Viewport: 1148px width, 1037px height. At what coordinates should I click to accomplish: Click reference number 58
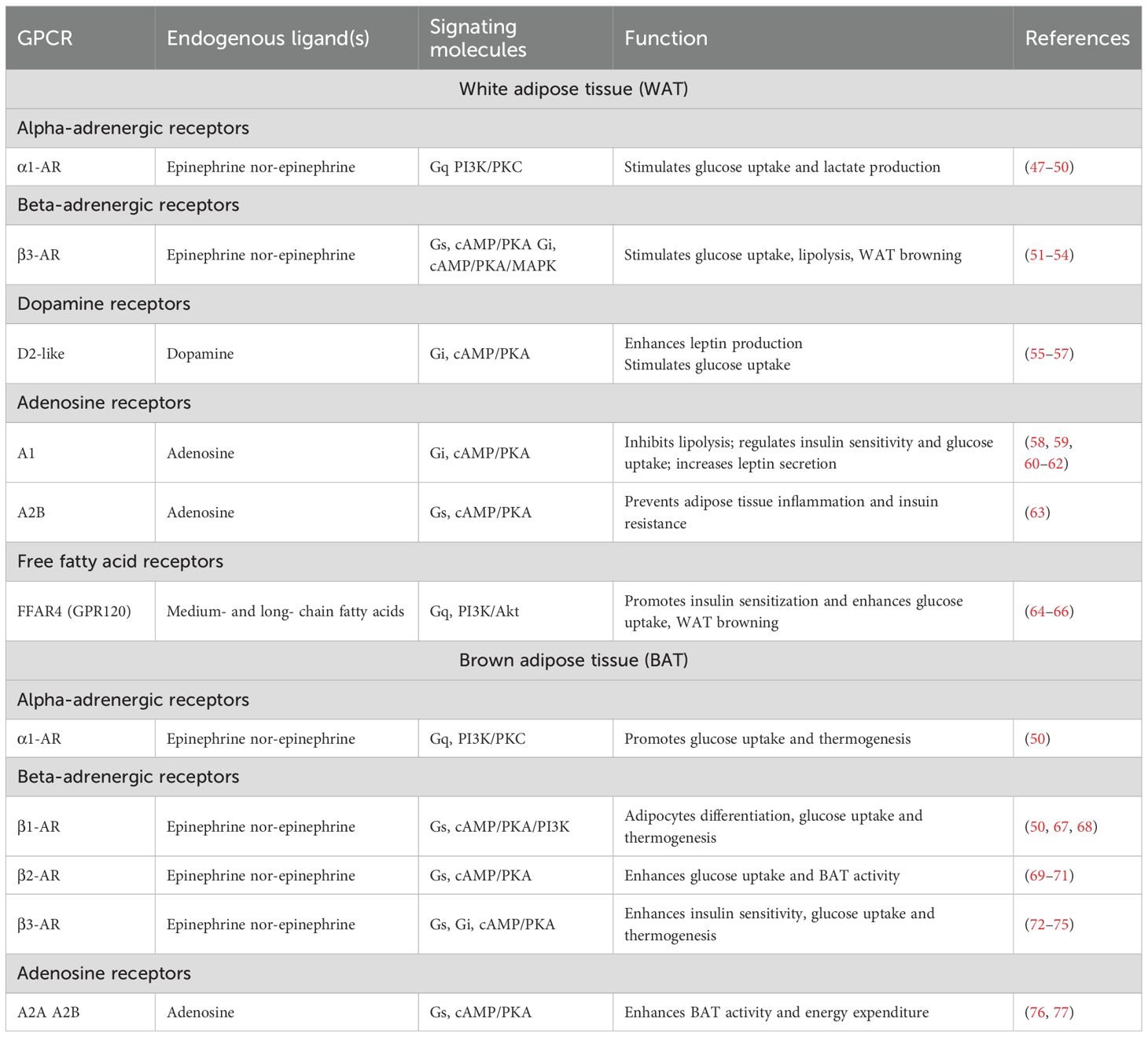1038,442
